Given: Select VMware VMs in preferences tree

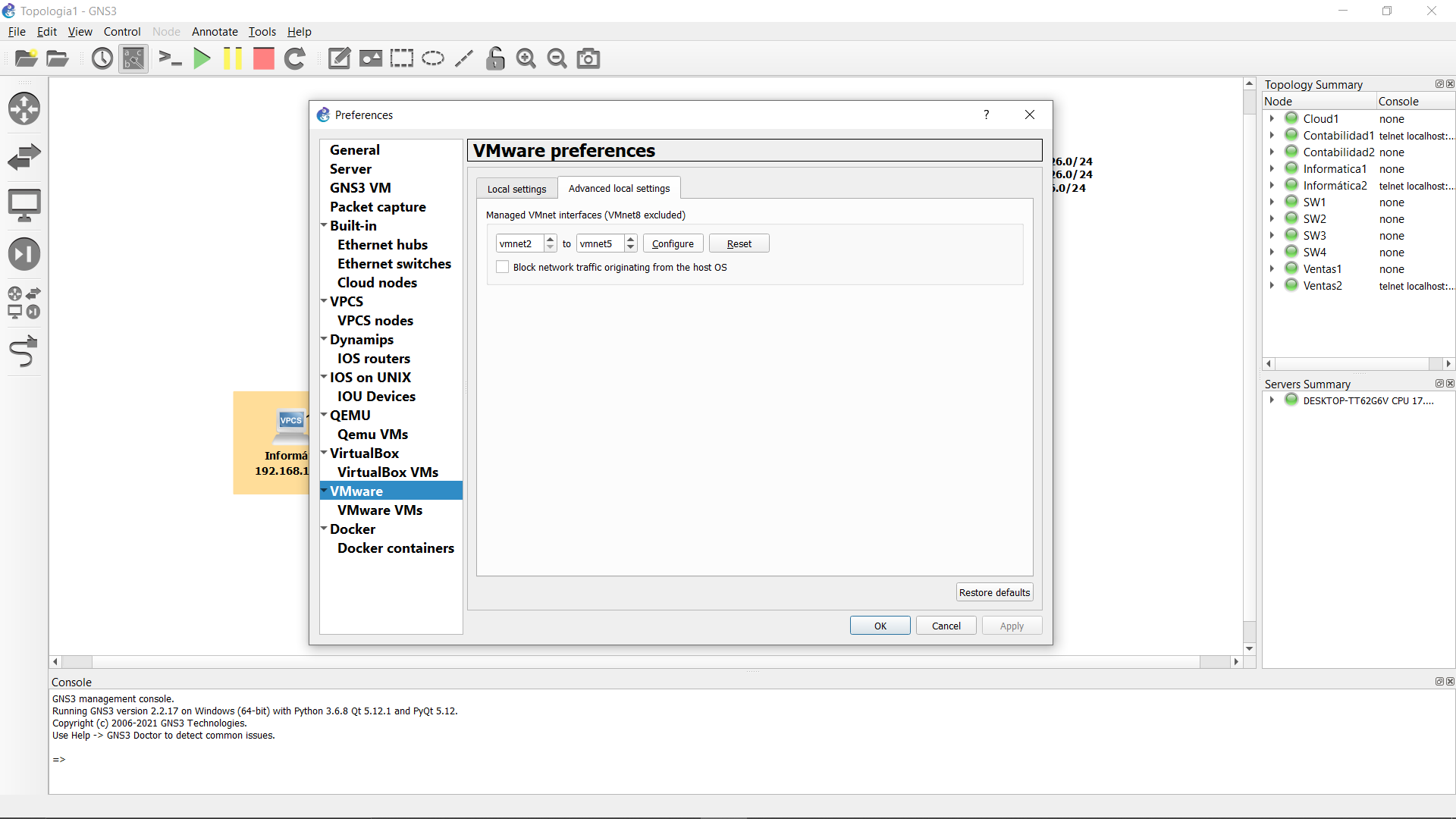Looking at the screenshot, I should tap(379, 510).
